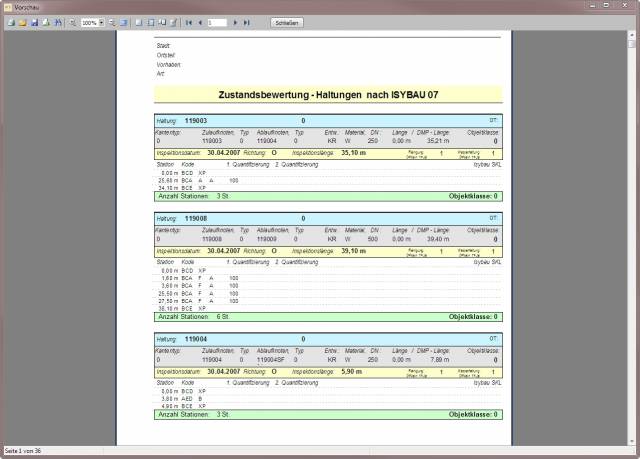
Task: Click the 100% zoom combo box
Action: tap(93, 23)
